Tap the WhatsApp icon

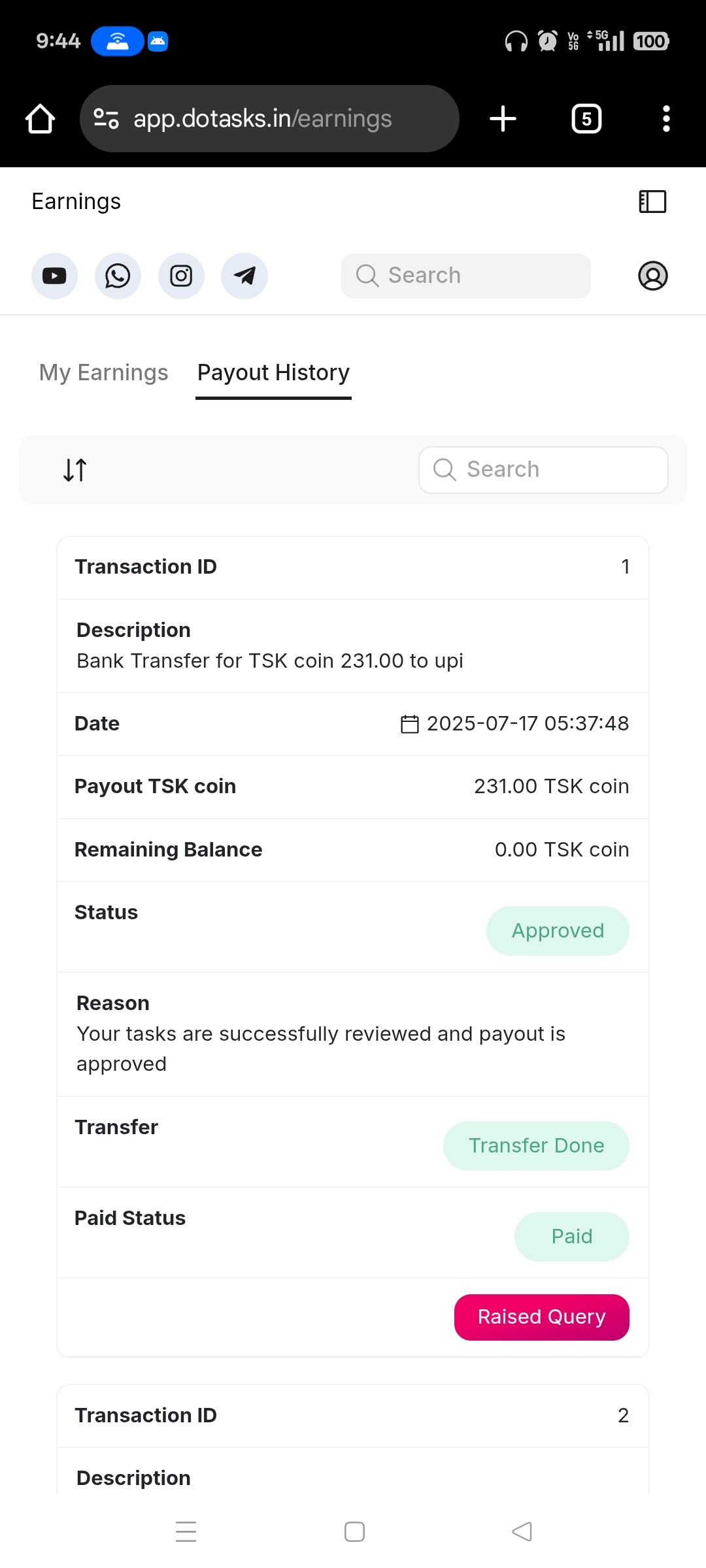click(118, 276)
